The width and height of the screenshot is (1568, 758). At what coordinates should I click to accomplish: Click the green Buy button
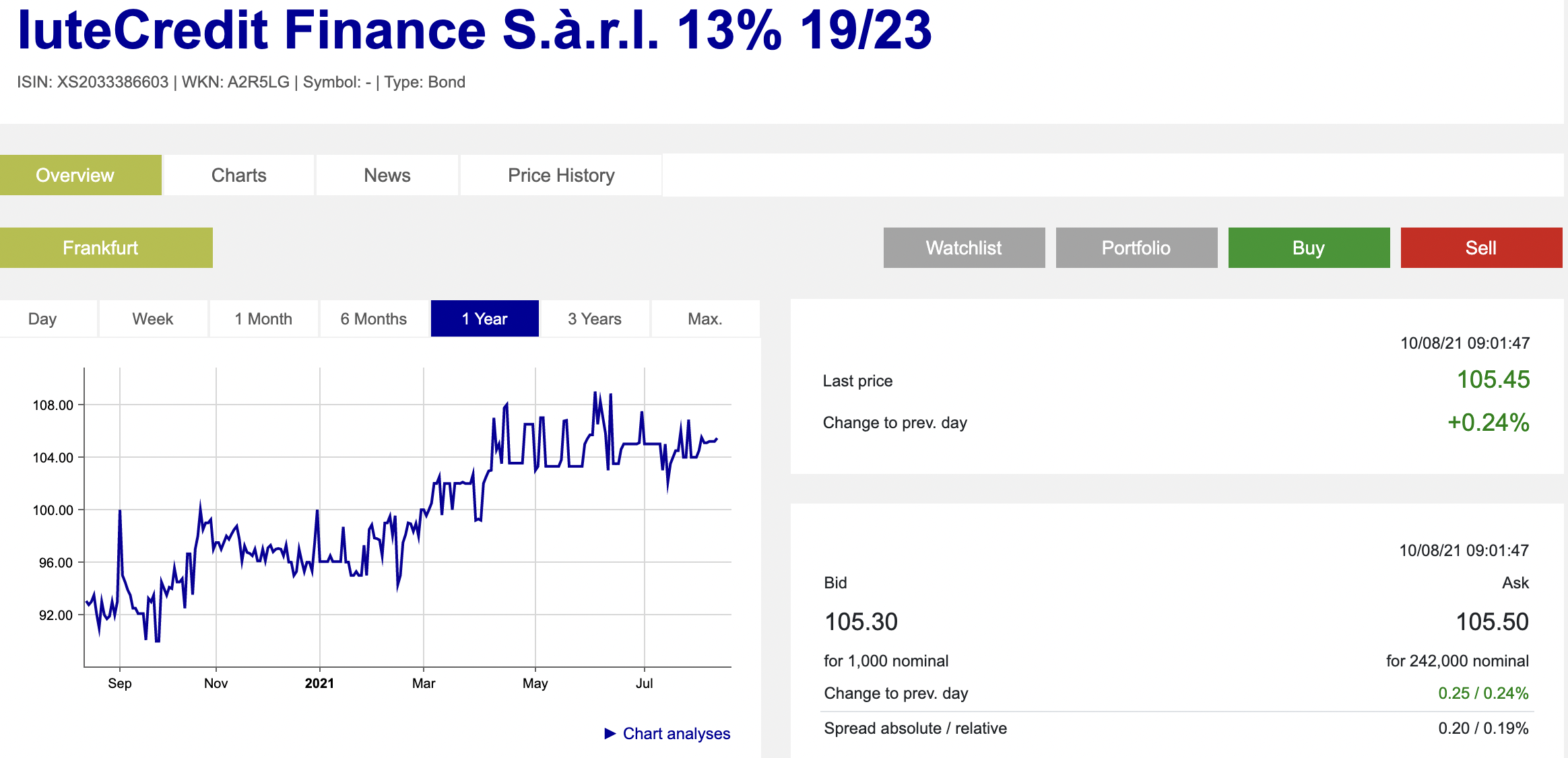(1309, 248)
